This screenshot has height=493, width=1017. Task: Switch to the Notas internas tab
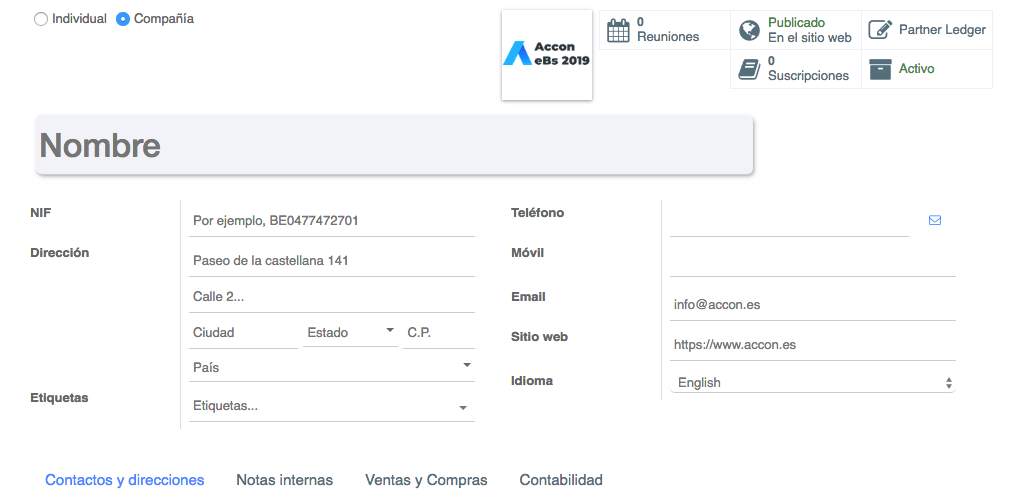point(284,480)
